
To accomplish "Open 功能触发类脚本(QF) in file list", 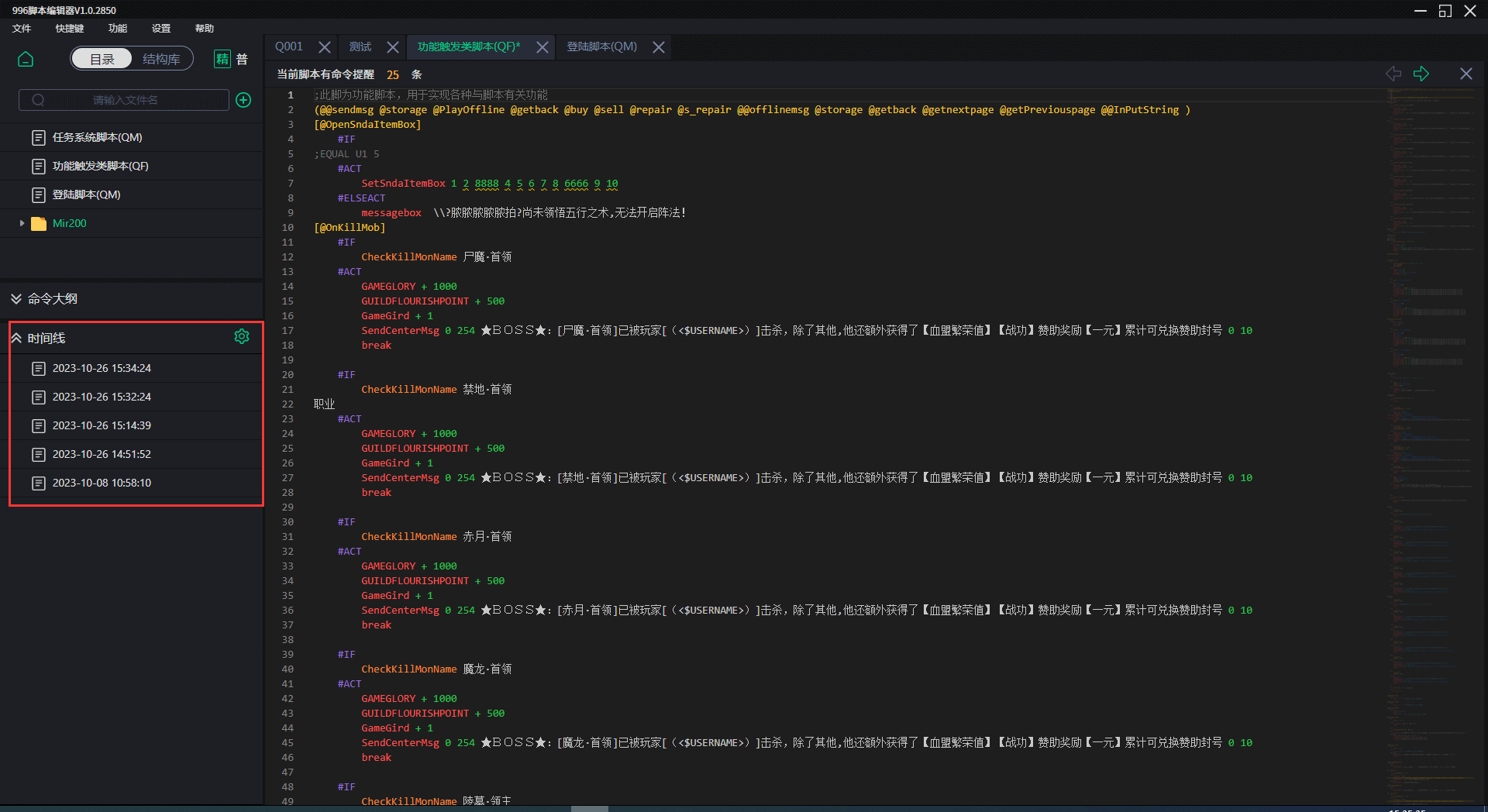I will coord(132,166).
